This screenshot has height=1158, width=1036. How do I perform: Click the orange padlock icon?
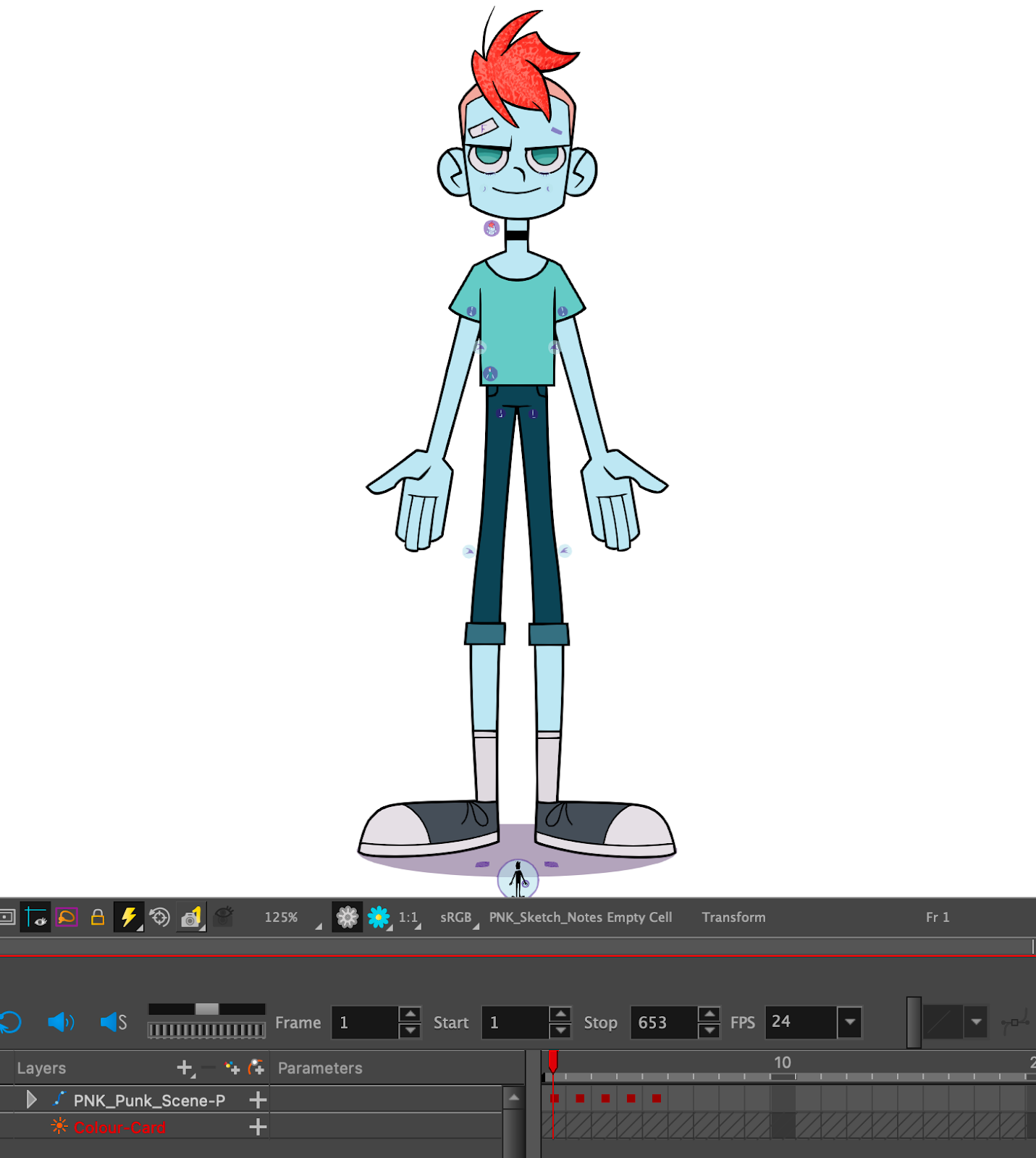[98, 917]
